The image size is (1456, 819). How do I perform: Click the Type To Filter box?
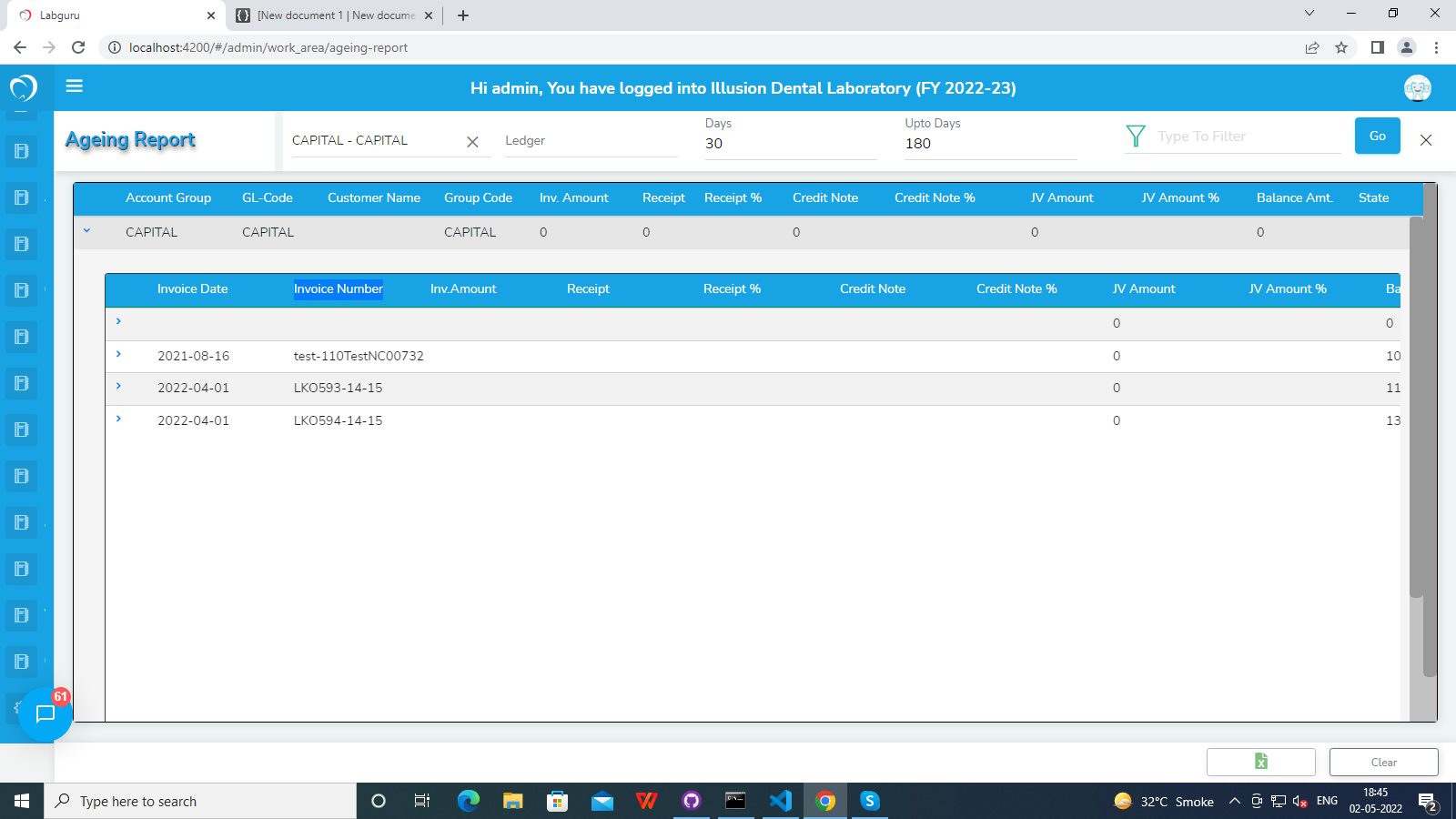pyautogui.click(x=1248, y=136)
